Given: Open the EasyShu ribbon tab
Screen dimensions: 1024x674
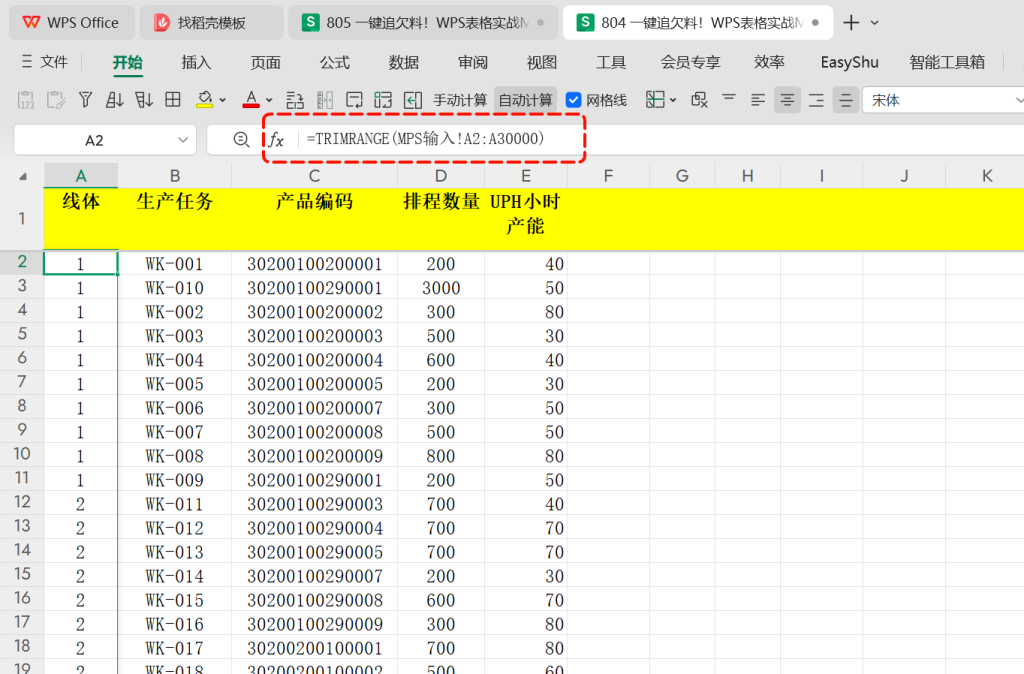Looking at the screenshot, I should pyautogui.click(x=850, y=62).
